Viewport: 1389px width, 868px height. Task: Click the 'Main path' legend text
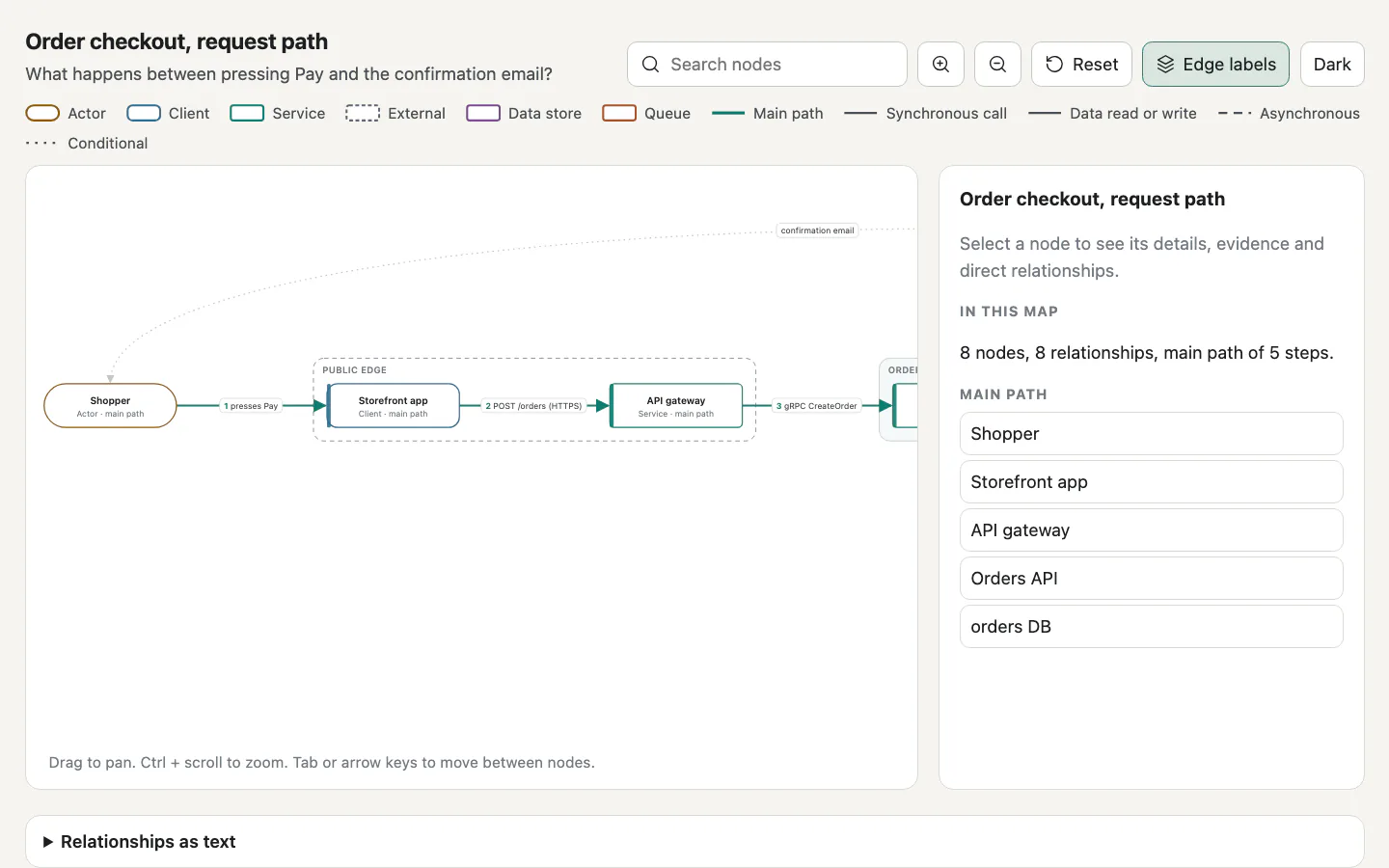[788, 114]
